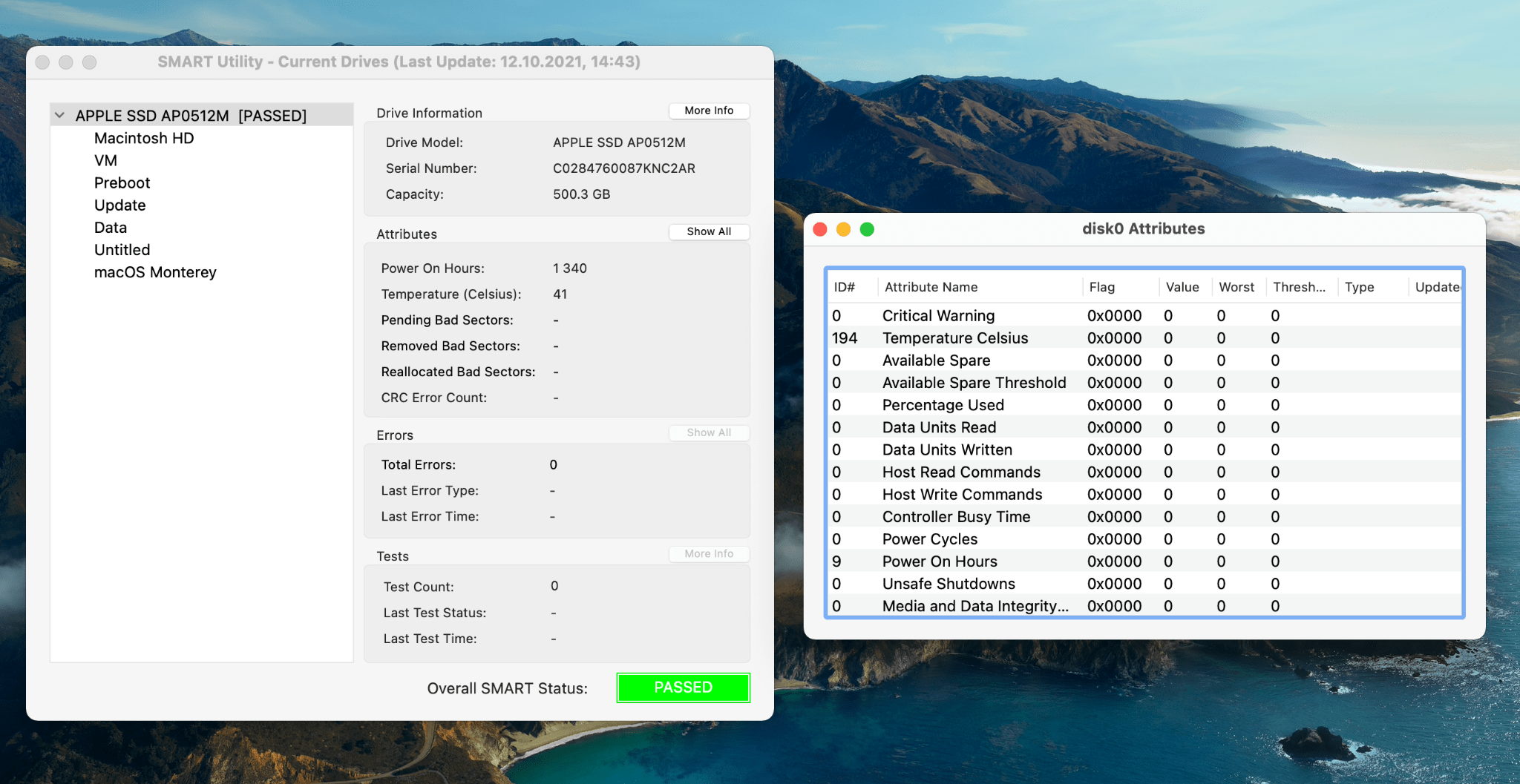Collapse the APPLE SSD AP0512M drive tree
The width and height of the screenshot is (1520, 784).
[x=60, y=115]
